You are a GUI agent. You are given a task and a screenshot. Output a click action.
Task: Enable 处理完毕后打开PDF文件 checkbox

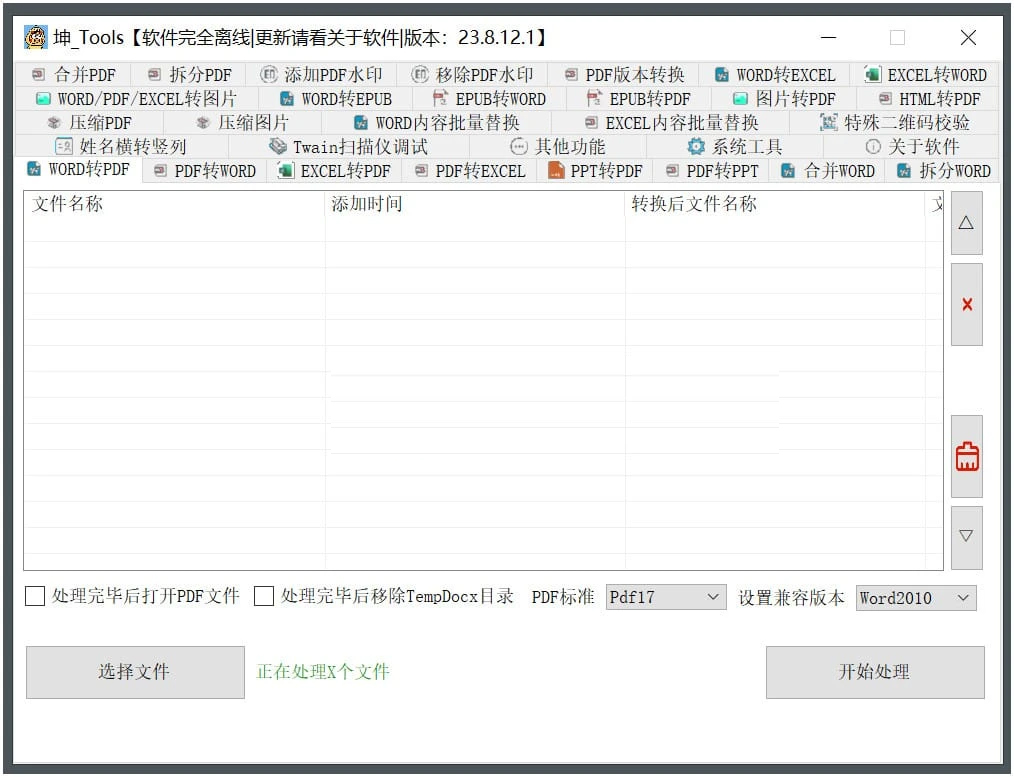pyautogui.click(x=35, y=597)
